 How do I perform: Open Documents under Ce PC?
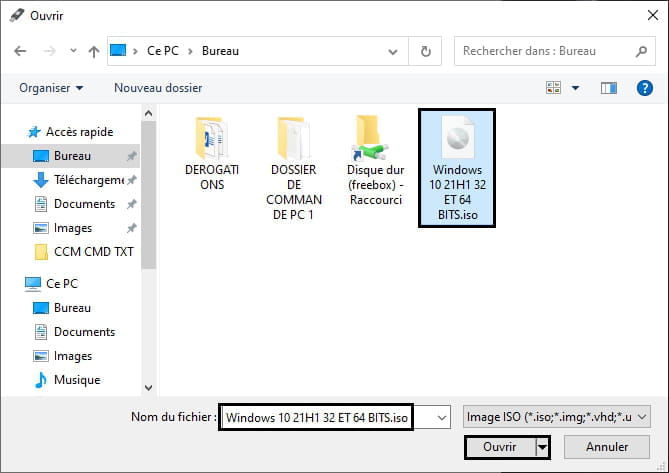click(74, 332)
